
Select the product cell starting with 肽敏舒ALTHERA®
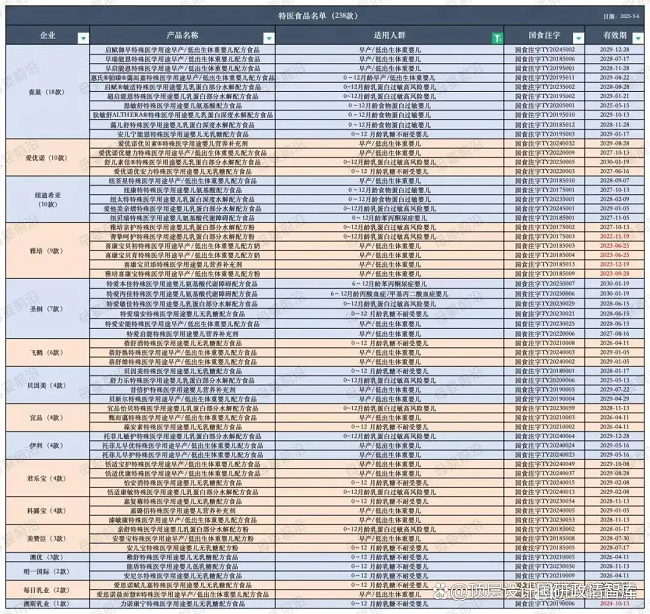pos(182,115)
